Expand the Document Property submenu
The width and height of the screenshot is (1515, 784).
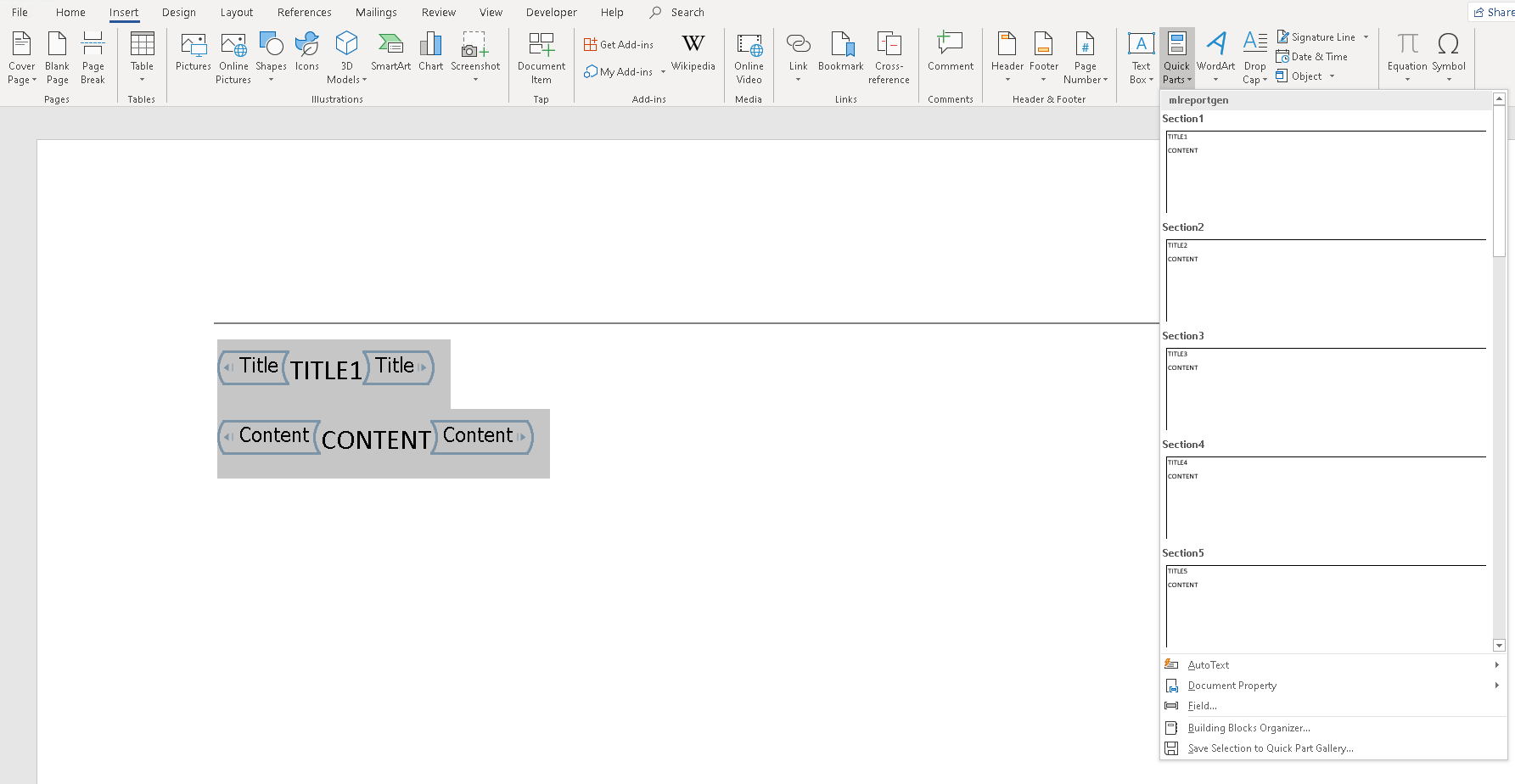1333,686
